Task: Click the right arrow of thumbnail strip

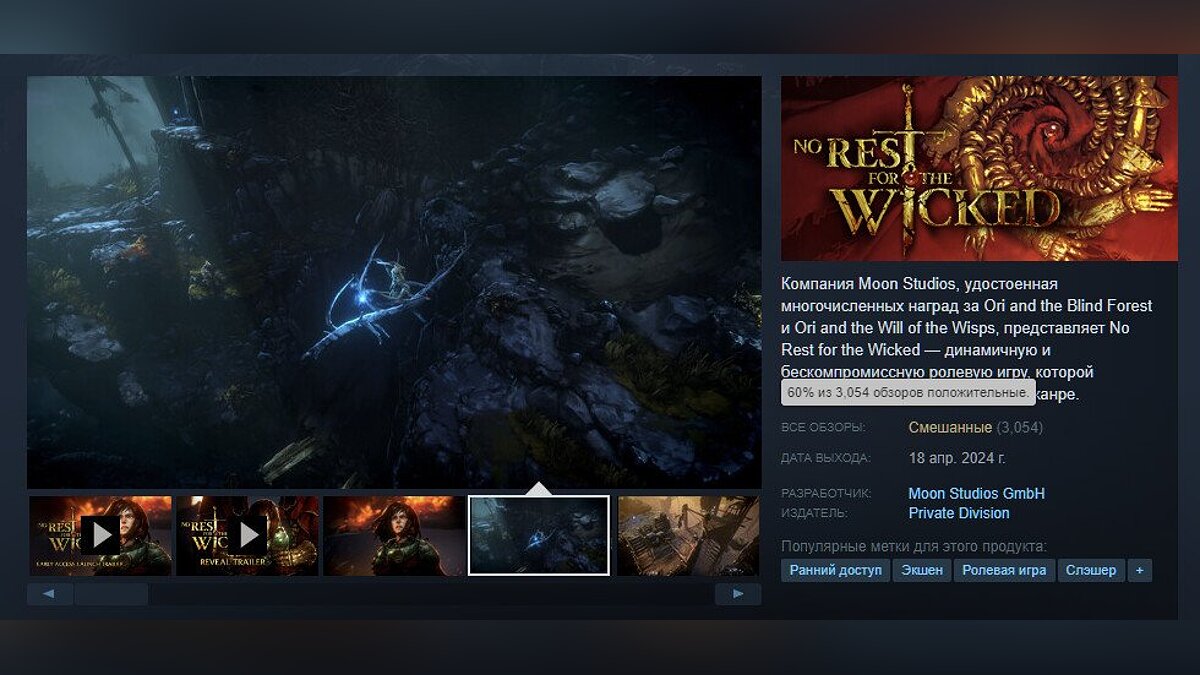Action: 738,594
